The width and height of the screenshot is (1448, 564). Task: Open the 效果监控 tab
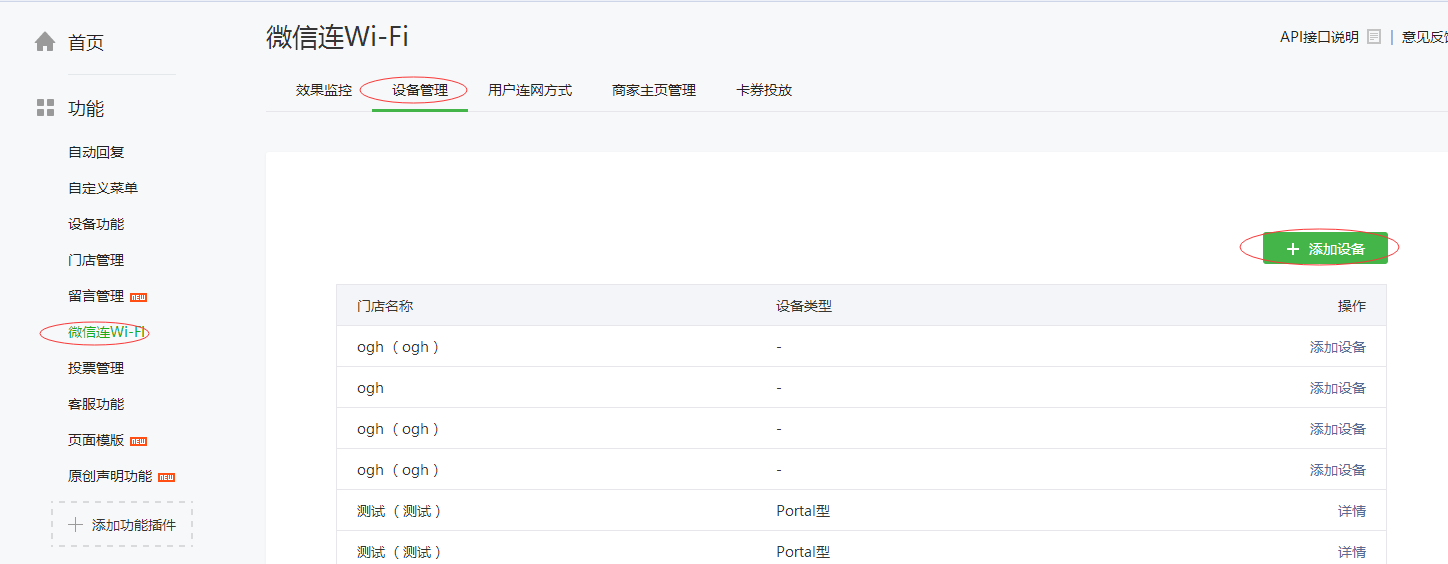tap(324, 90)
